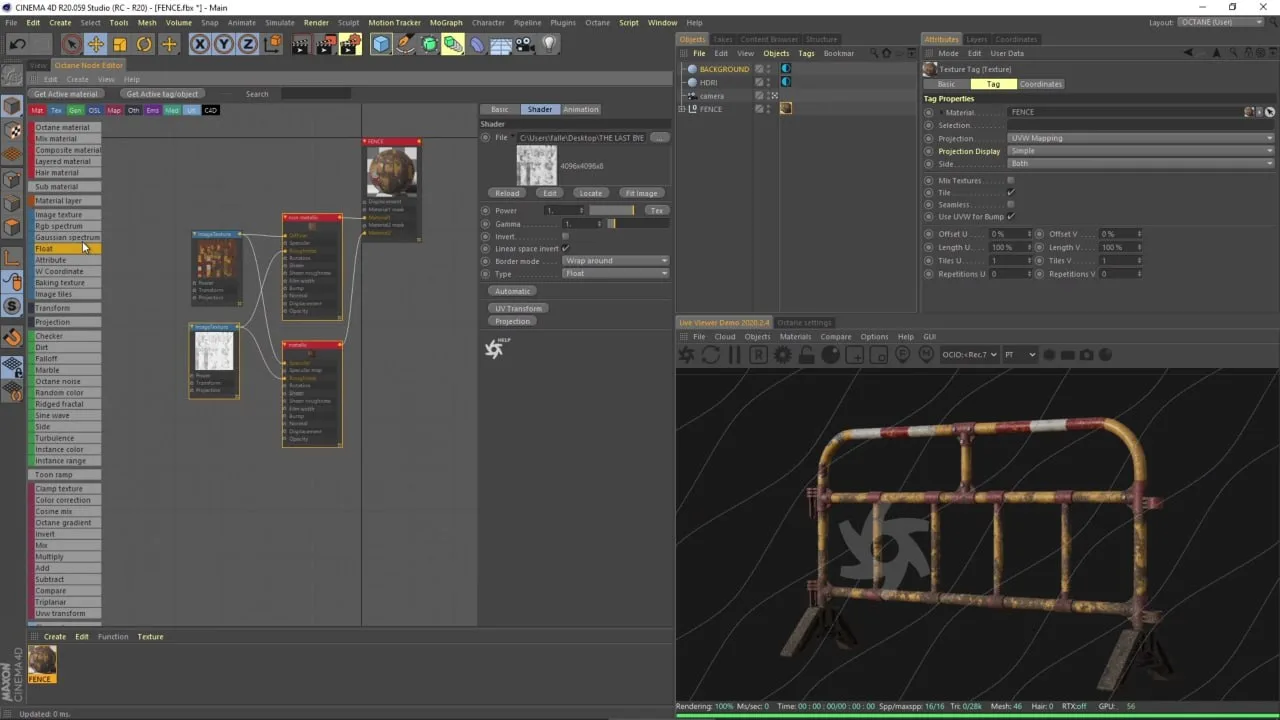
Task: Add a Light object bulb icon
Action: [549, 44]
